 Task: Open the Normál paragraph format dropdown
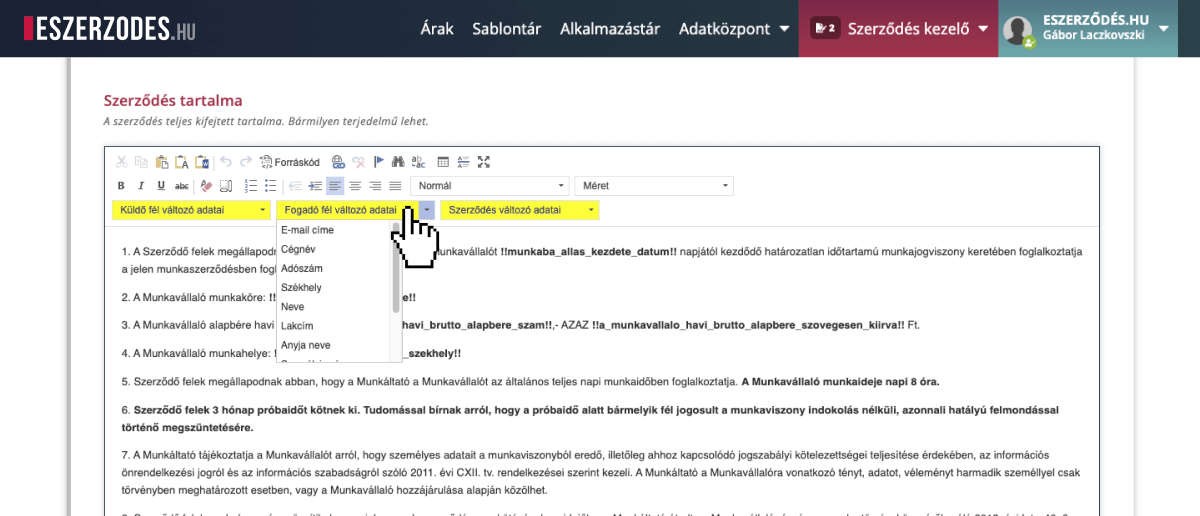(x=489, y=186)
